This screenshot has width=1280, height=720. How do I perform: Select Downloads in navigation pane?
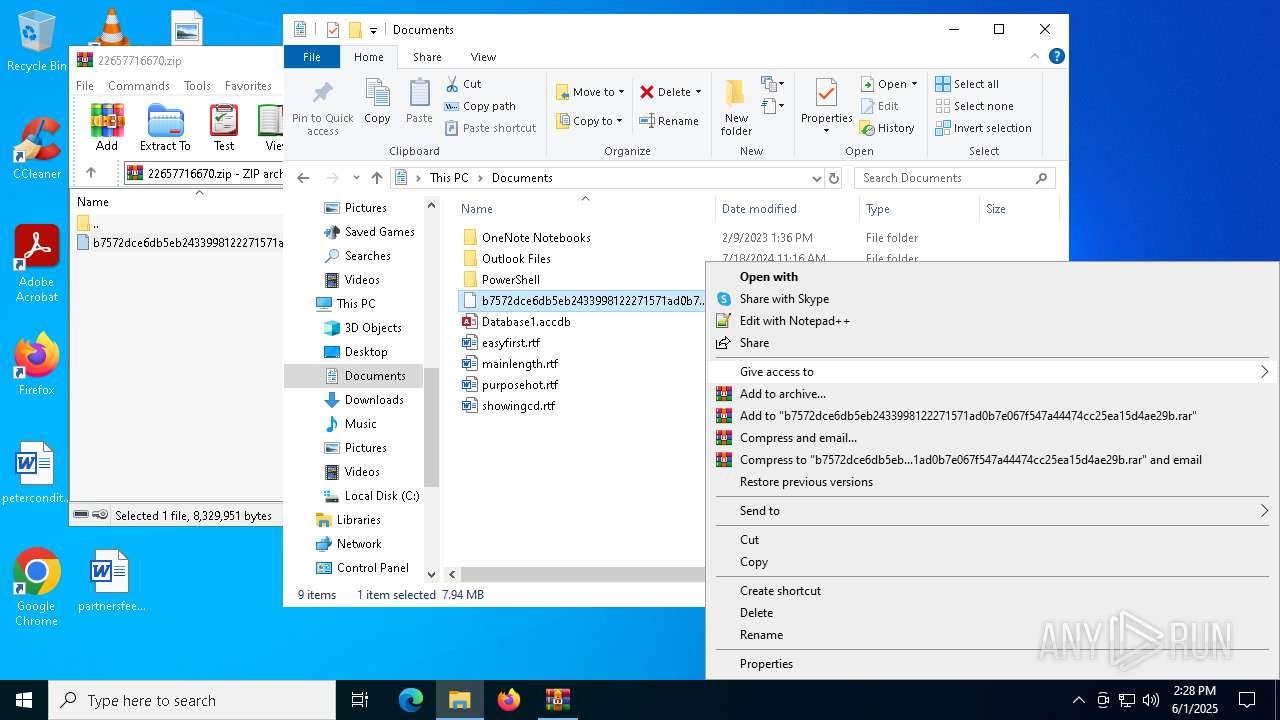coord(374,400)
